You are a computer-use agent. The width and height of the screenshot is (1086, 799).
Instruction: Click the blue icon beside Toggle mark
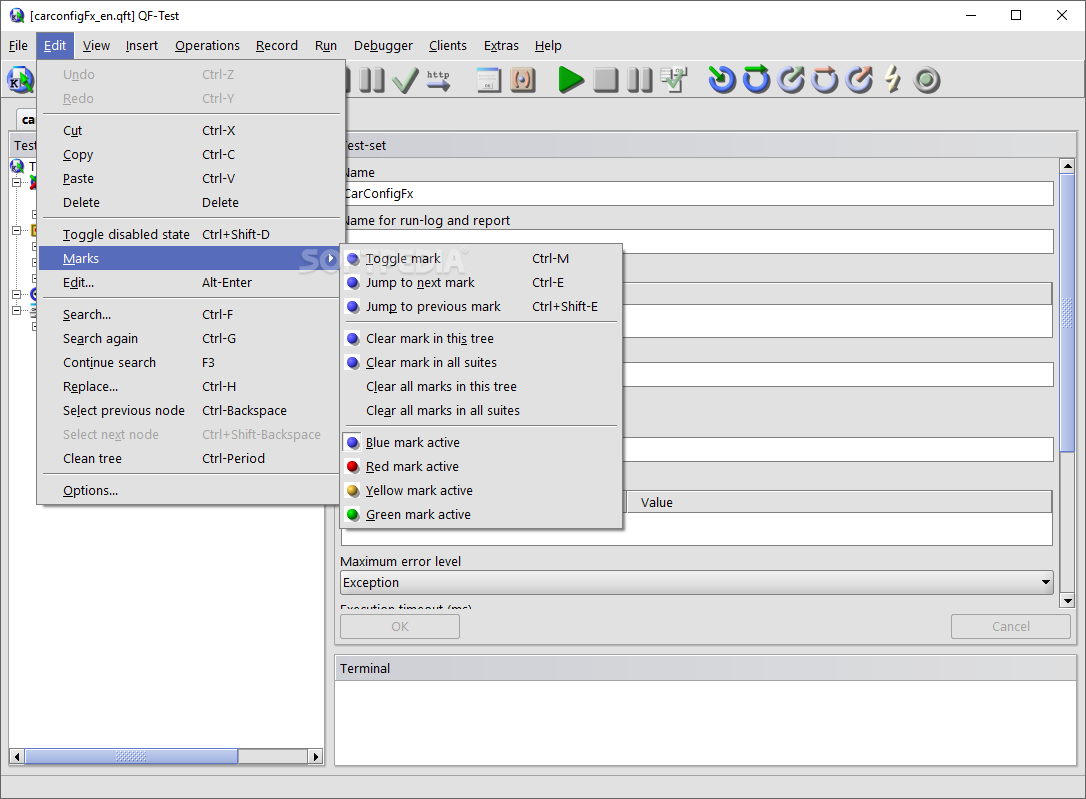[353, 259]
